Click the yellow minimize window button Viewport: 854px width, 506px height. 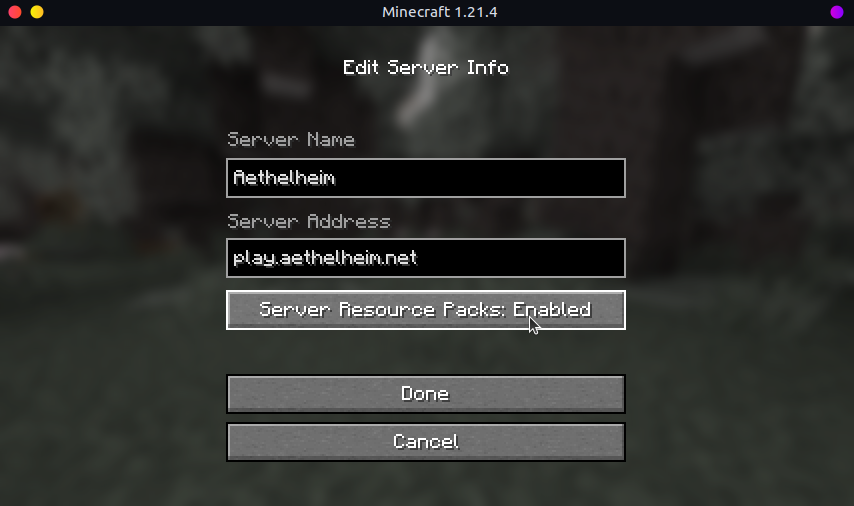pyautogui.click(x=37, y=12)
